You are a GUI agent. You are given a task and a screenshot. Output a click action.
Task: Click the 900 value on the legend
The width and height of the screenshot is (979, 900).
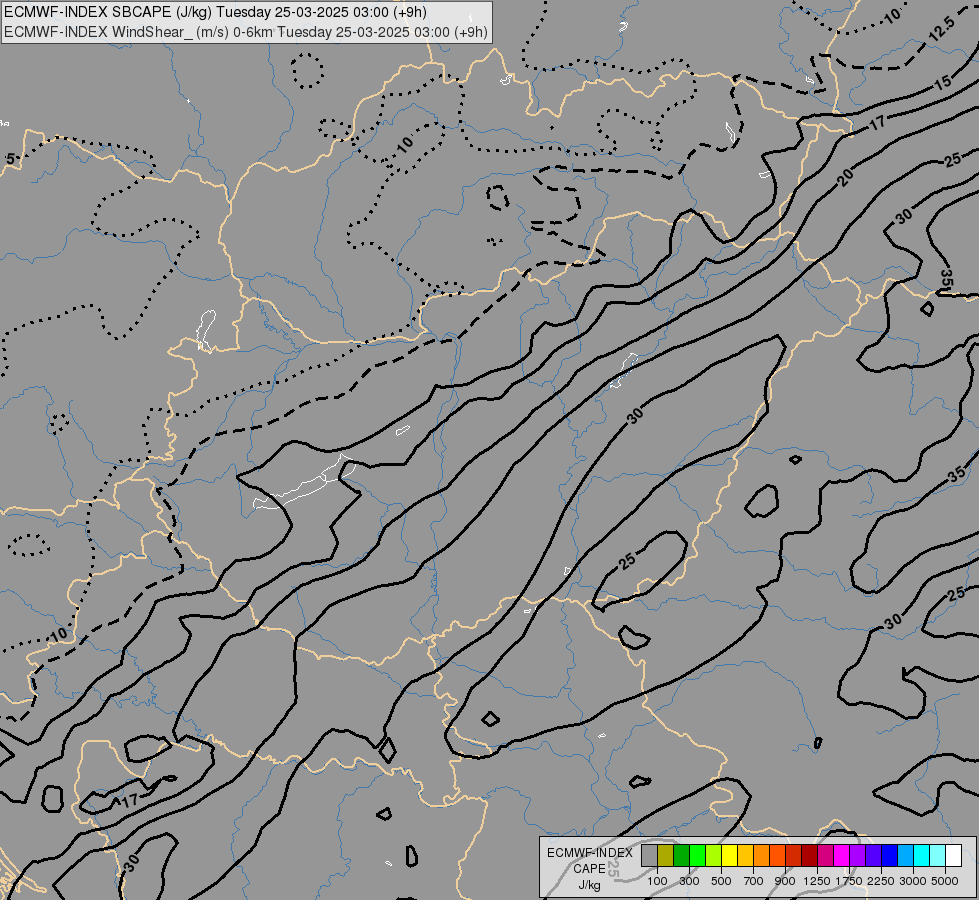785,881
